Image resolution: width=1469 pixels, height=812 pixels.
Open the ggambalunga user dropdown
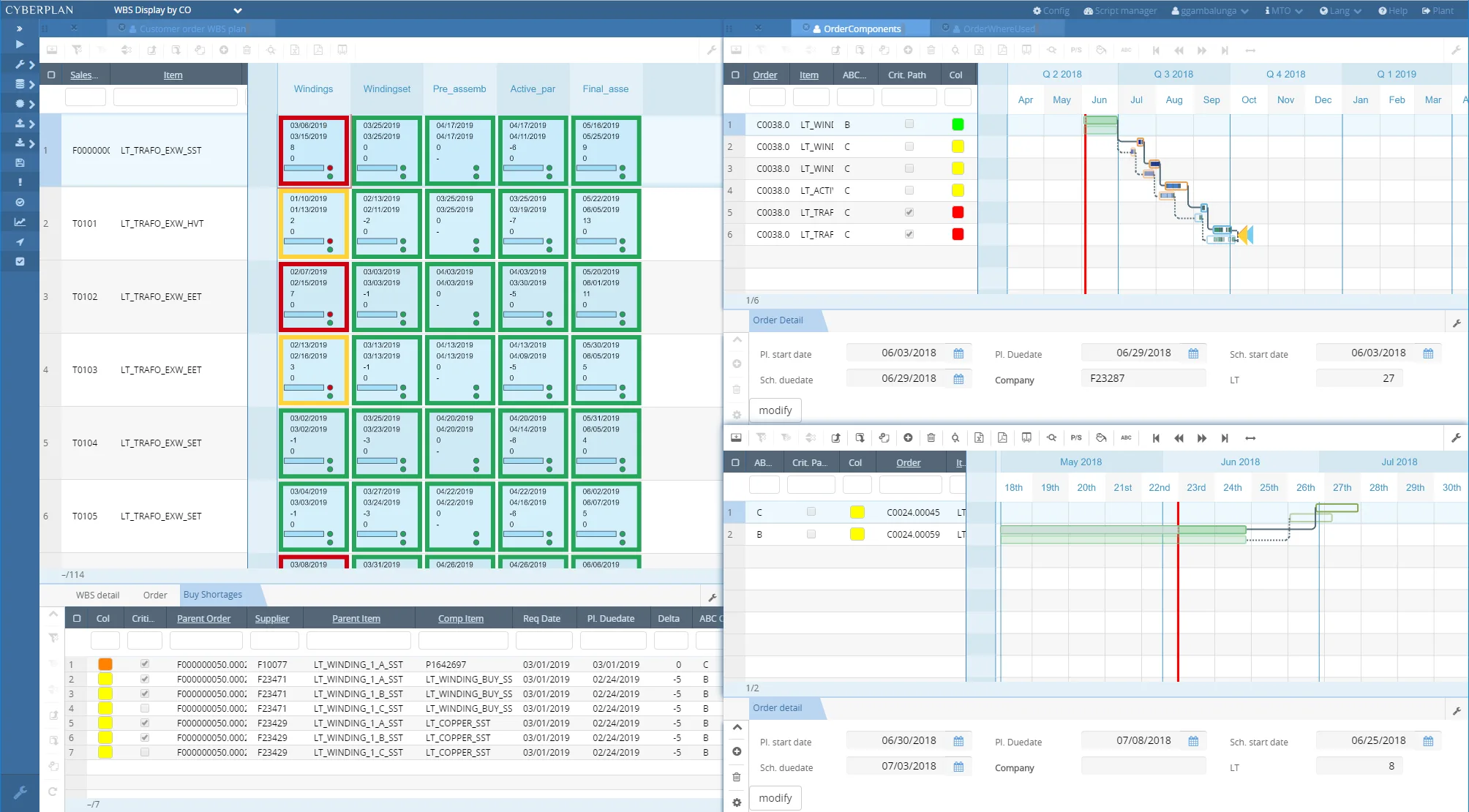coord(1209,10)
